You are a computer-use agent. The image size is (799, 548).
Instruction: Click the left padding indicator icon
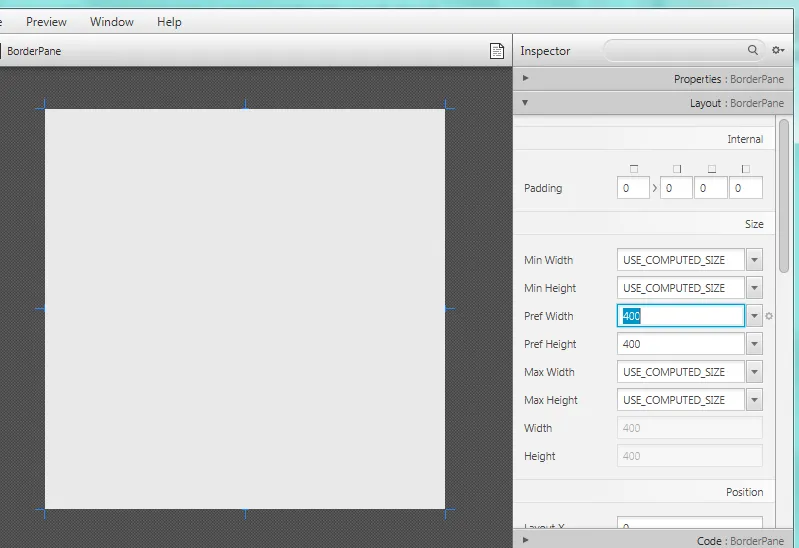[x=746, y=169]
